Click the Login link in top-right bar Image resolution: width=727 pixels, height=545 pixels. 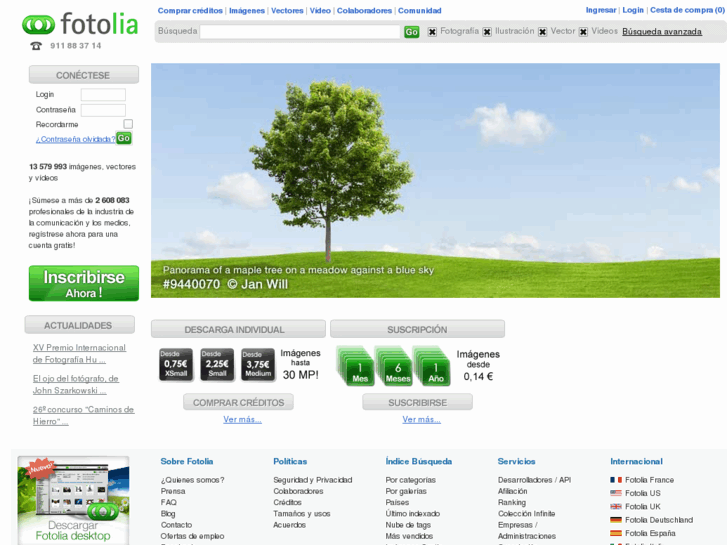click(x=633, y=10)
